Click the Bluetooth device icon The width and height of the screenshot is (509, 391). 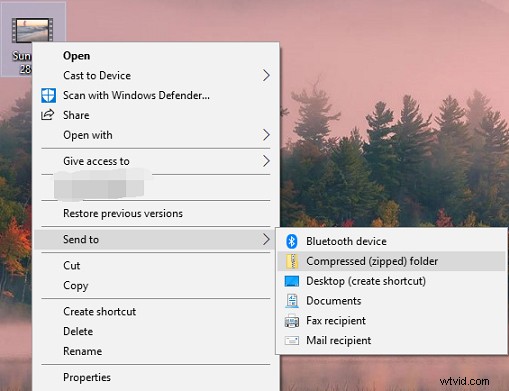(x=292, y=241)
